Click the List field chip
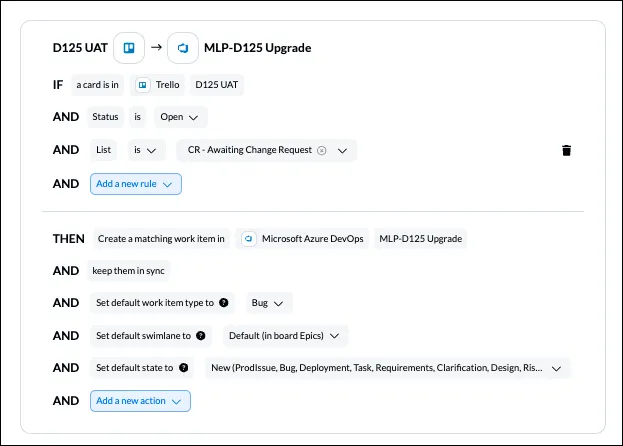Screen dimensions: 623x446 (x=103, y=150)
